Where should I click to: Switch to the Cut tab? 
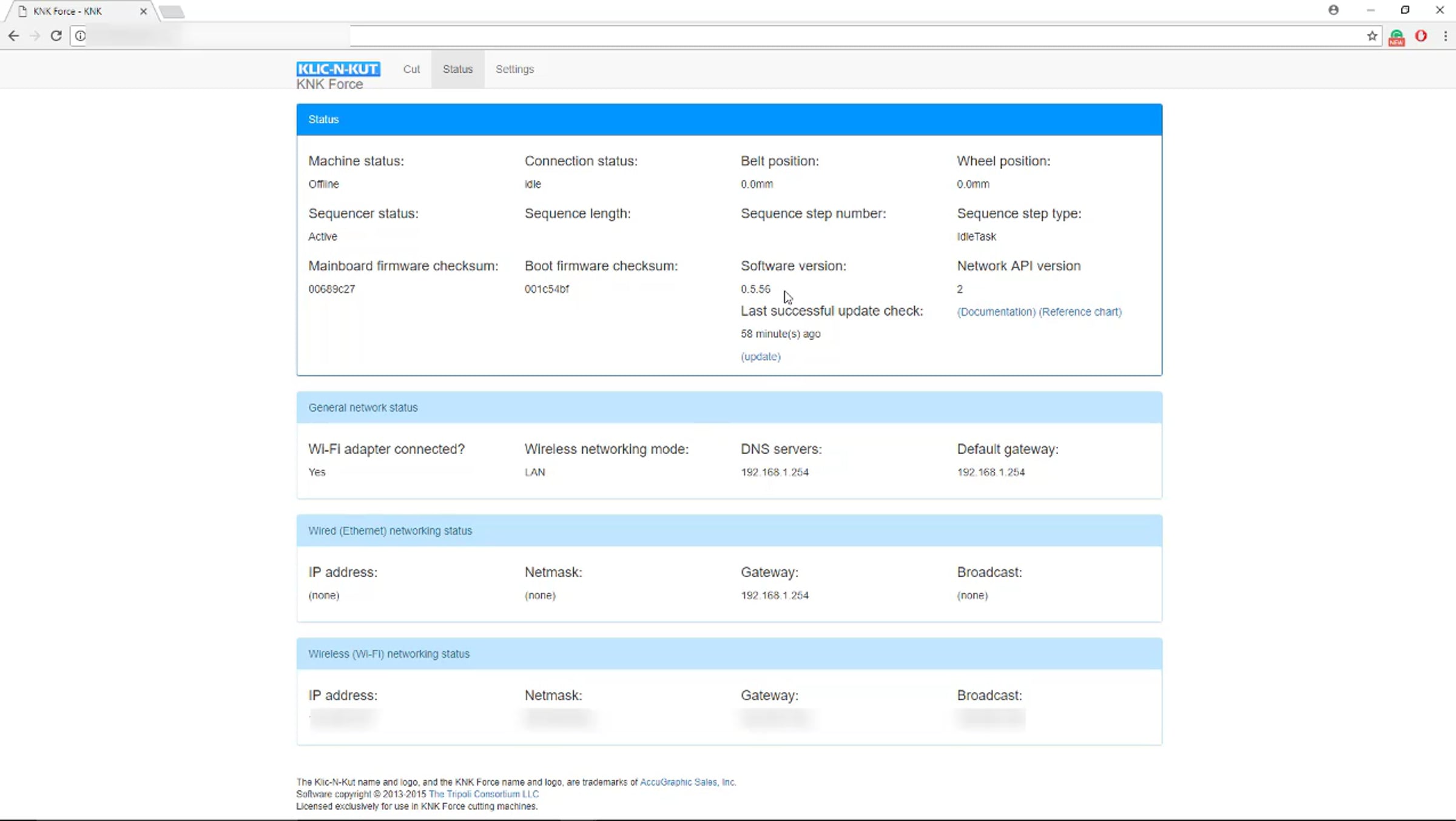click(x=411, y=69)
